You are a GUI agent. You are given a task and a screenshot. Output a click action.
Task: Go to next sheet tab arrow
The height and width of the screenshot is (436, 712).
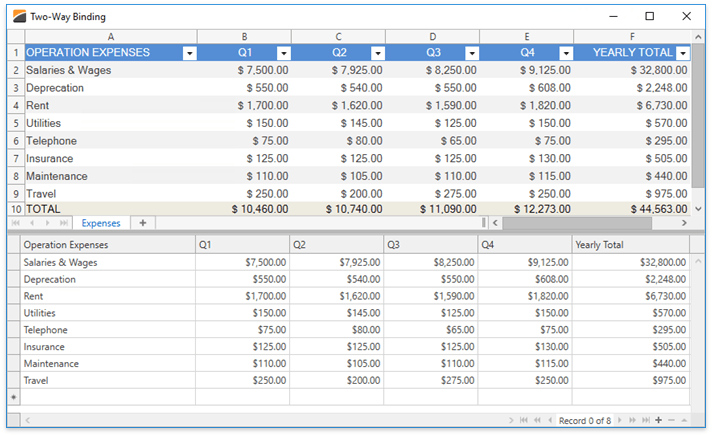pos(48,223)
